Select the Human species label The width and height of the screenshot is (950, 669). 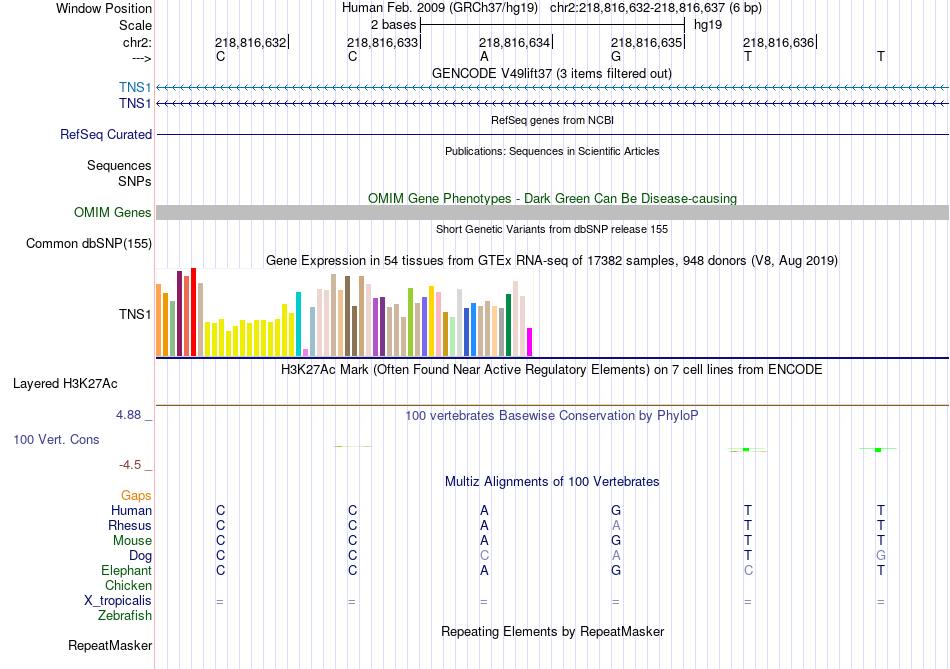click(131, 510)
